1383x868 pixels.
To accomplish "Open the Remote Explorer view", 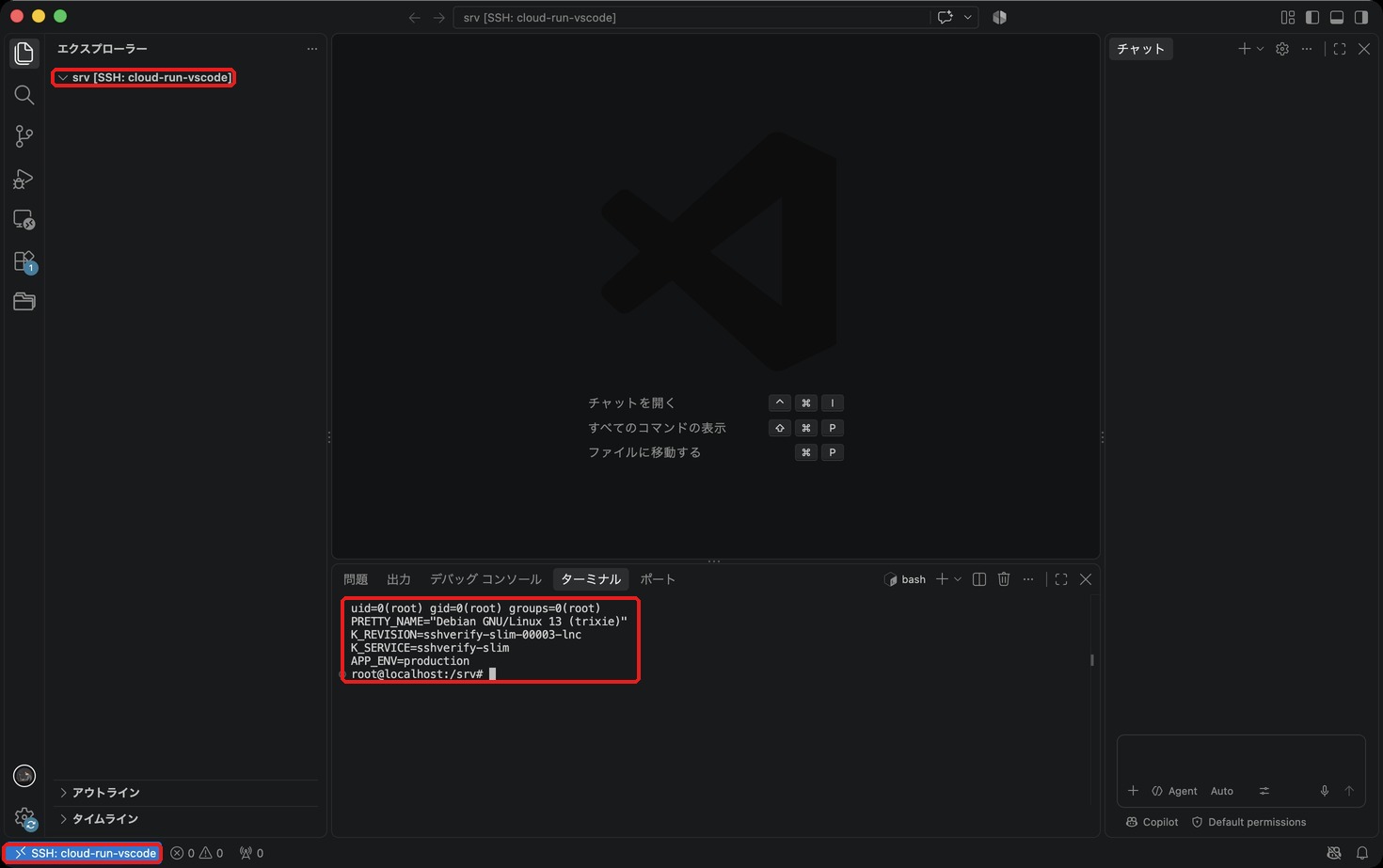I will click(24, 219).
